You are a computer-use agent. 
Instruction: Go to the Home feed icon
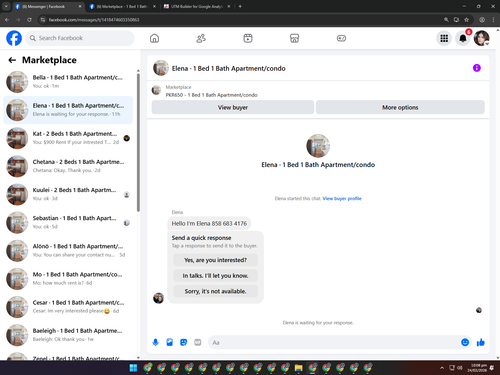(x=154, y=38)
